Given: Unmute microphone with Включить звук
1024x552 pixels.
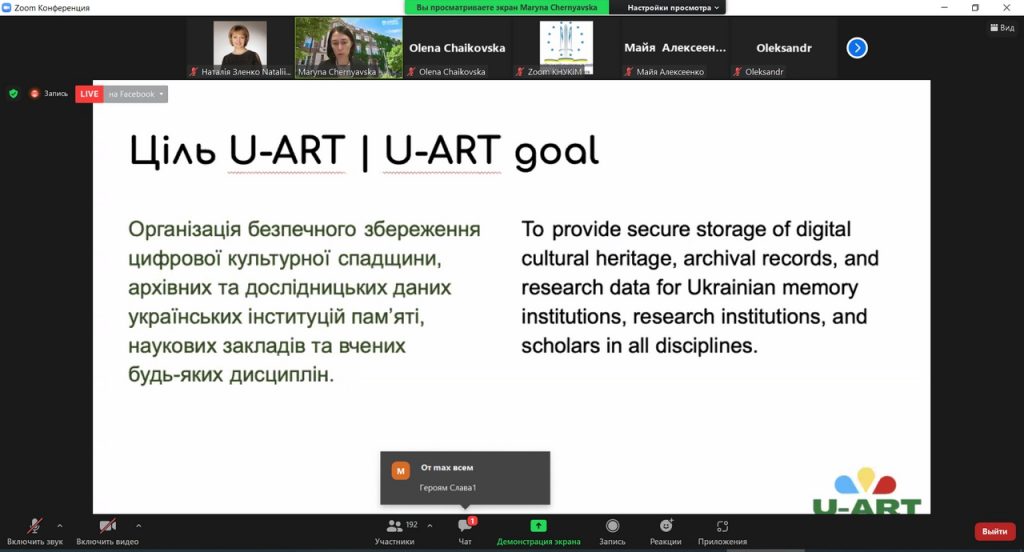Looking at the screenshot, I should [x=35, y=532].
